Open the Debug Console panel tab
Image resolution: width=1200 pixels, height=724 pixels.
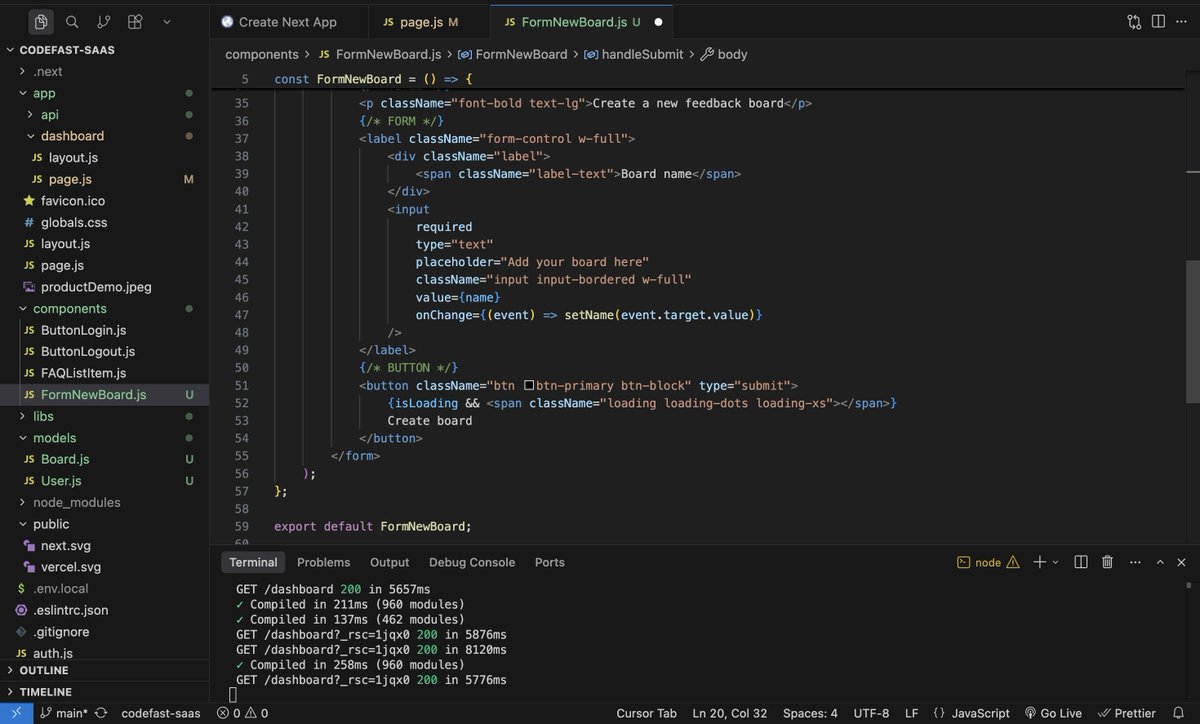tap(472, 562)
